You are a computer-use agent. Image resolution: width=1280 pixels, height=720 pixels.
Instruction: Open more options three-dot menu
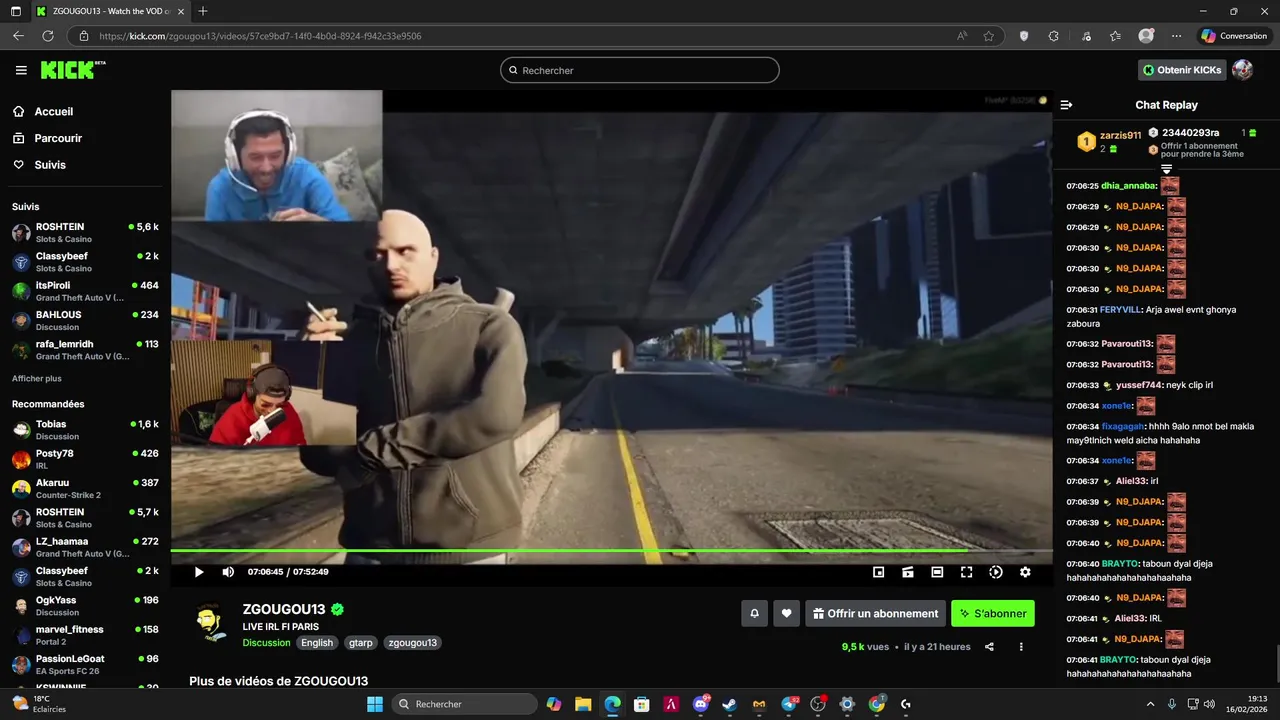click(1021, 647)
